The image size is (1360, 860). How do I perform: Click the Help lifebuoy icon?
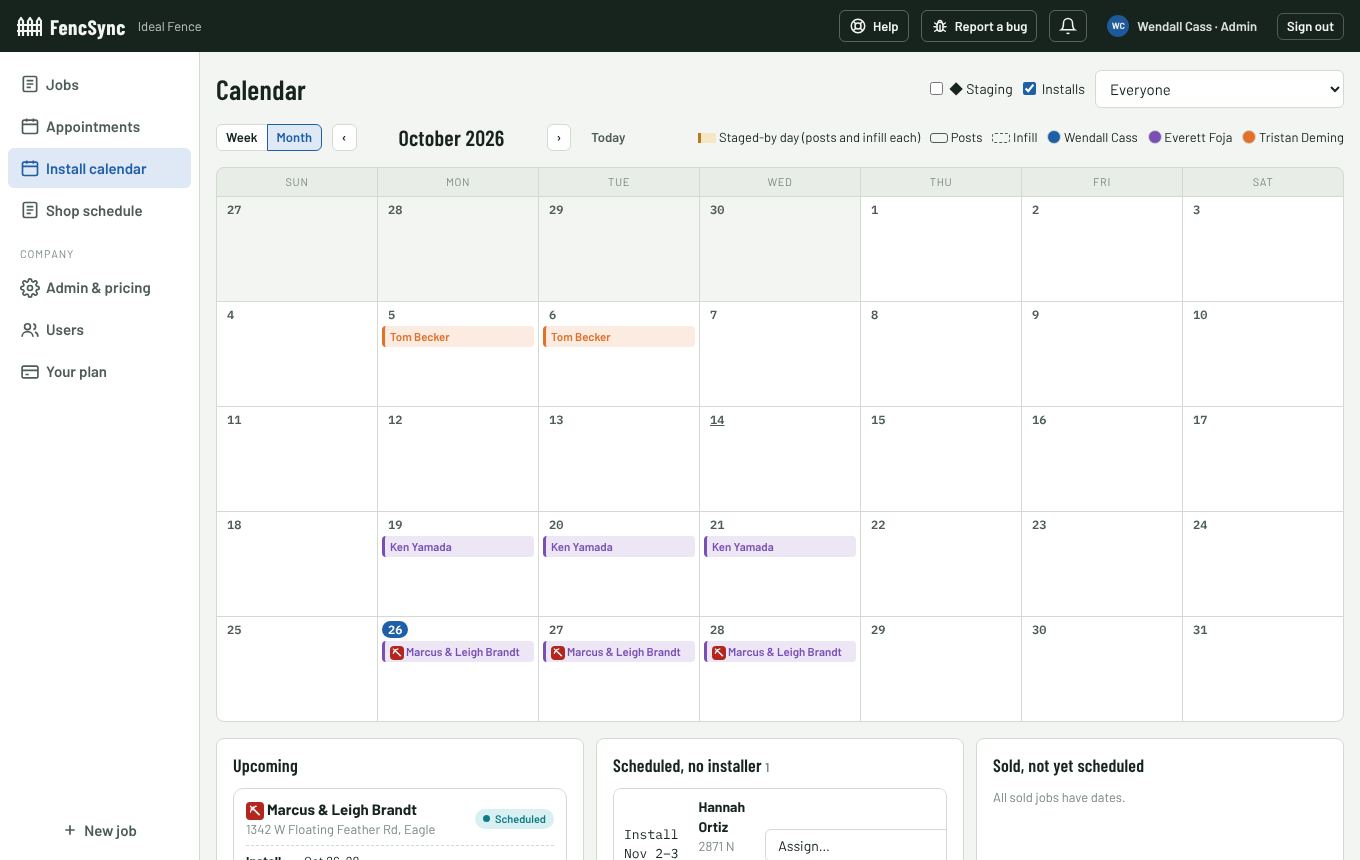tap(858, 26)
